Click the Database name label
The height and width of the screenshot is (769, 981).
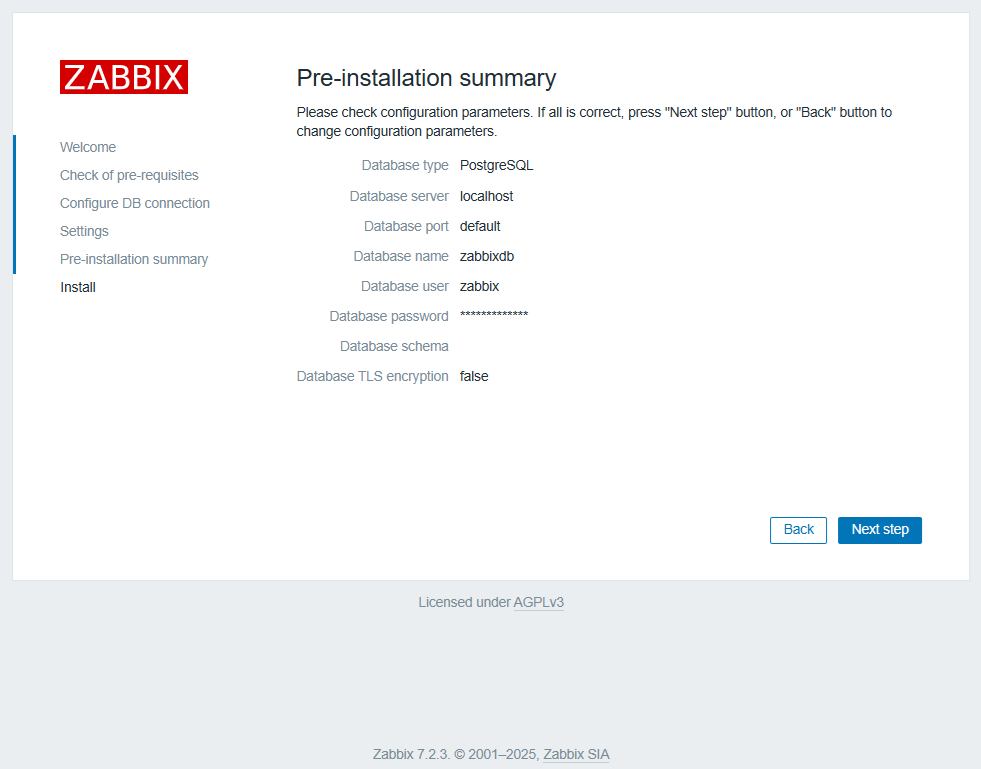(x=401, y=257)
